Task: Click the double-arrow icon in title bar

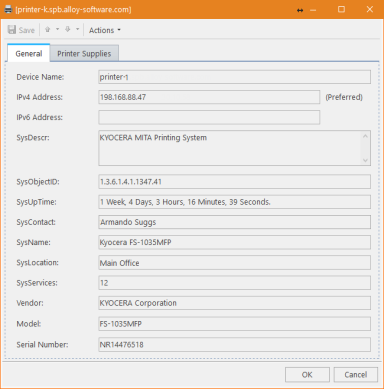Action: pyautogui.click(x=300, y=10)
